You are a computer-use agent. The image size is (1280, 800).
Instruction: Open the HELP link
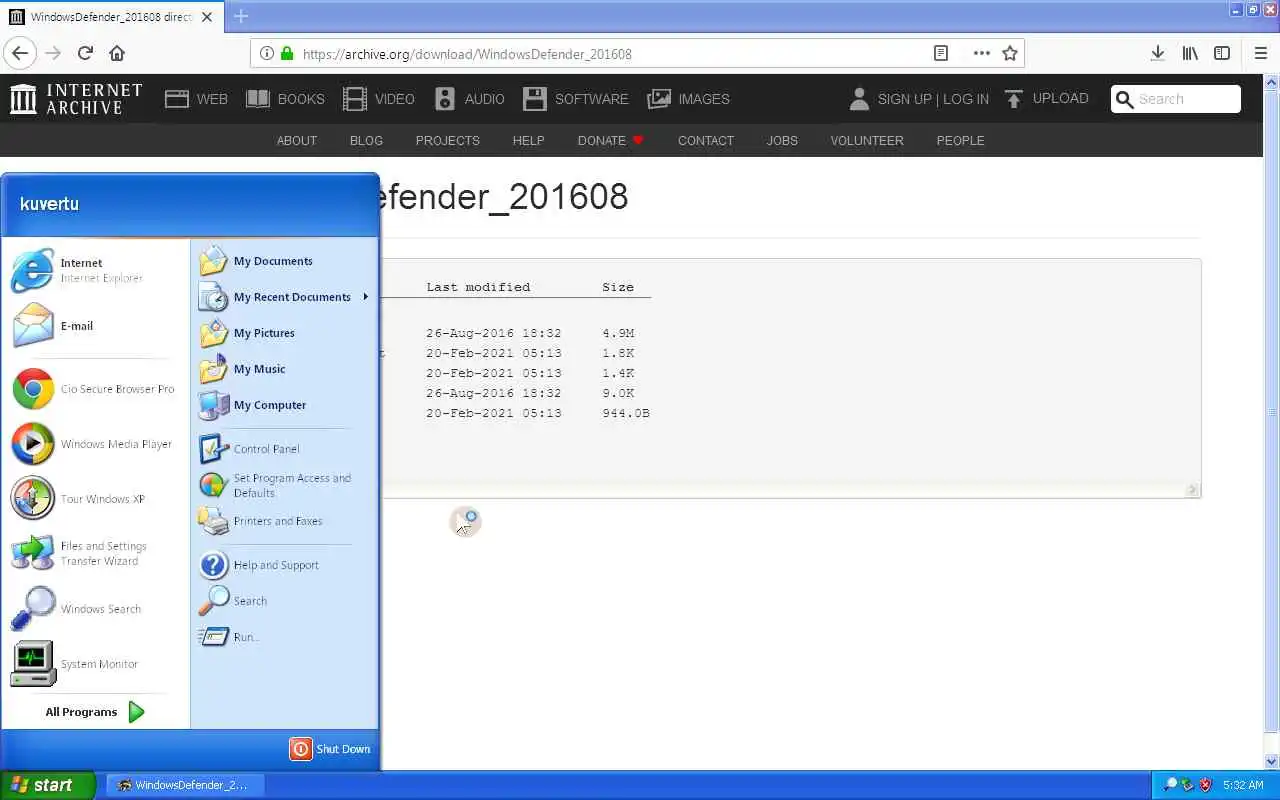point(528,140)
